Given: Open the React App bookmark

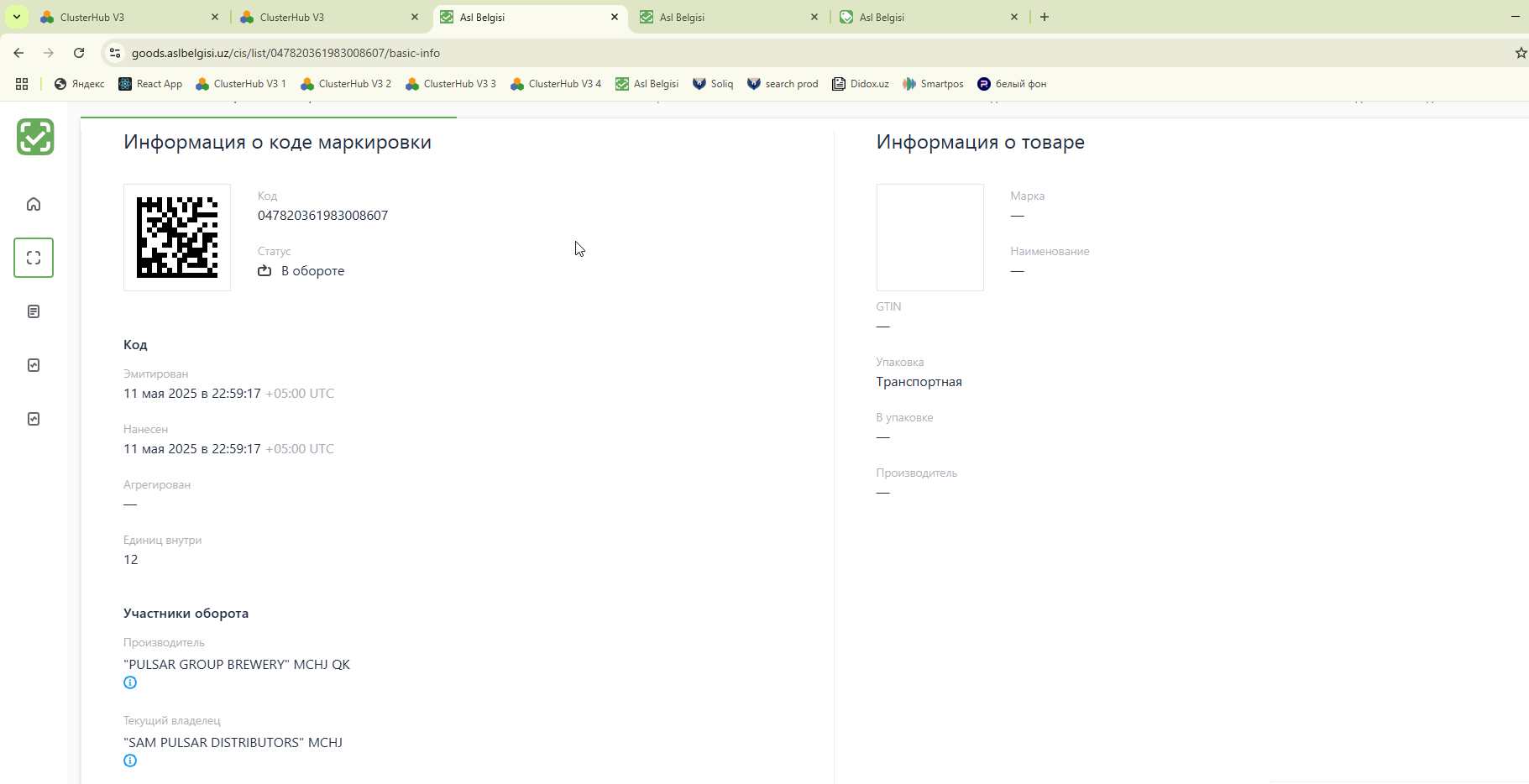Looking at the screenshot, I should pyautogui.click(x=150, y=84).
